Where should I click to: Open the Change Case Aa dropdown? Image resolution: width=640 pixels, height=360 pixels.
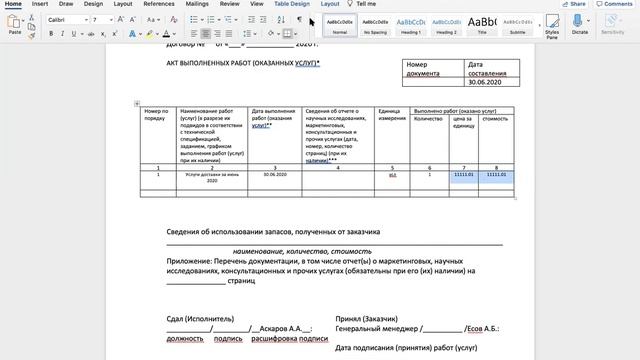tap(153, 20)
